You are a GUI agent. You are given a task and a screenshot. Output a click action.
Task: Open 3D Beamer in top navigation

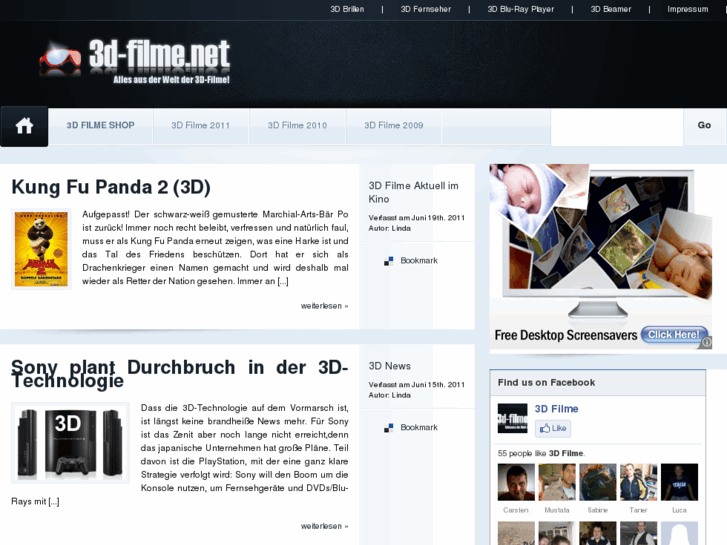pyautogui.click(x=611, y=9)
